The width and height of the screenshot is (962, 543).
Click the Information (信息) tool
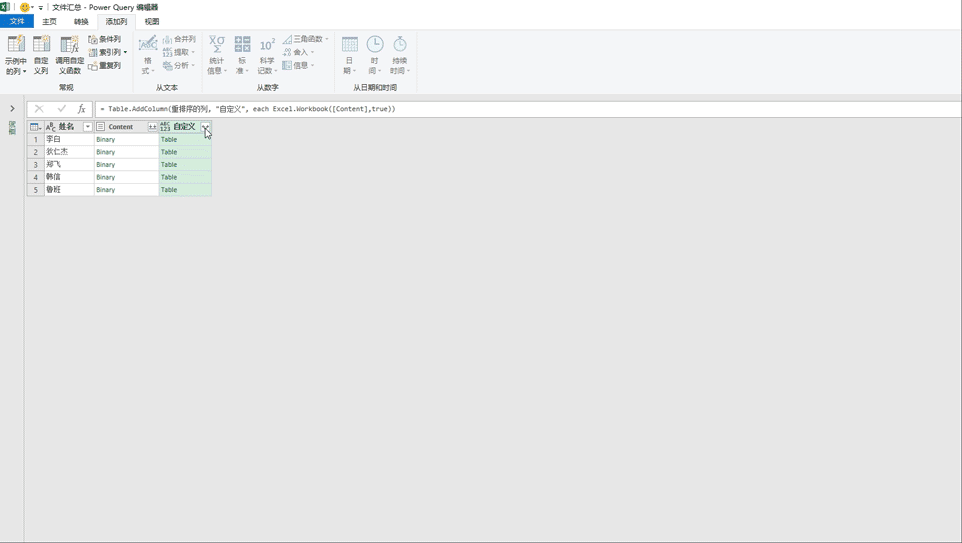point(298,66)
